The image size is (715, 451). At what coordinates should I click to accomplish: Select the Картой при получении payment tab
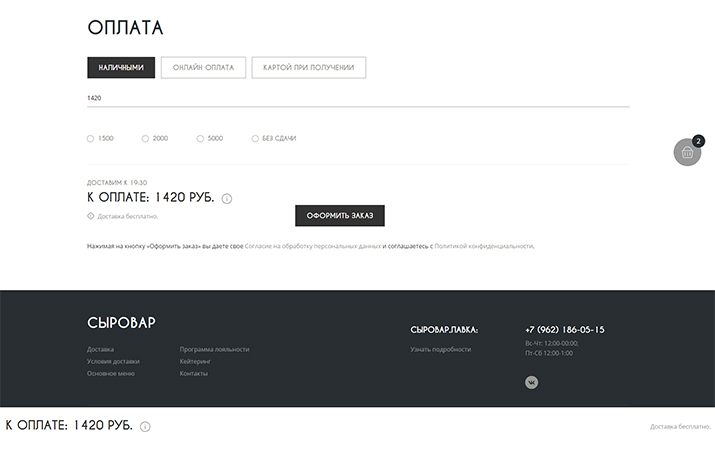coord(308,67)
